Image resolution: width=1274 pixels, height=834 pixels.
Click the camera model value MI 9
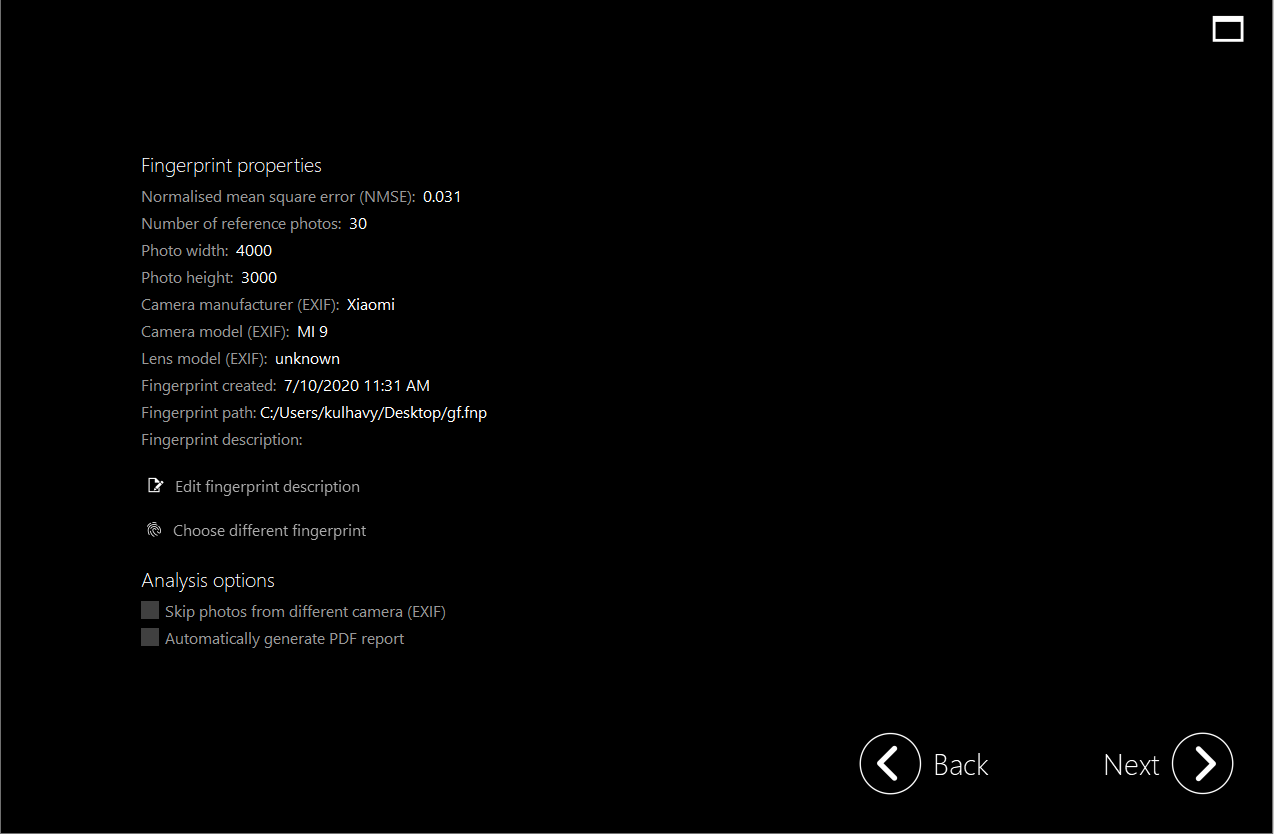[x=312, y=331]
